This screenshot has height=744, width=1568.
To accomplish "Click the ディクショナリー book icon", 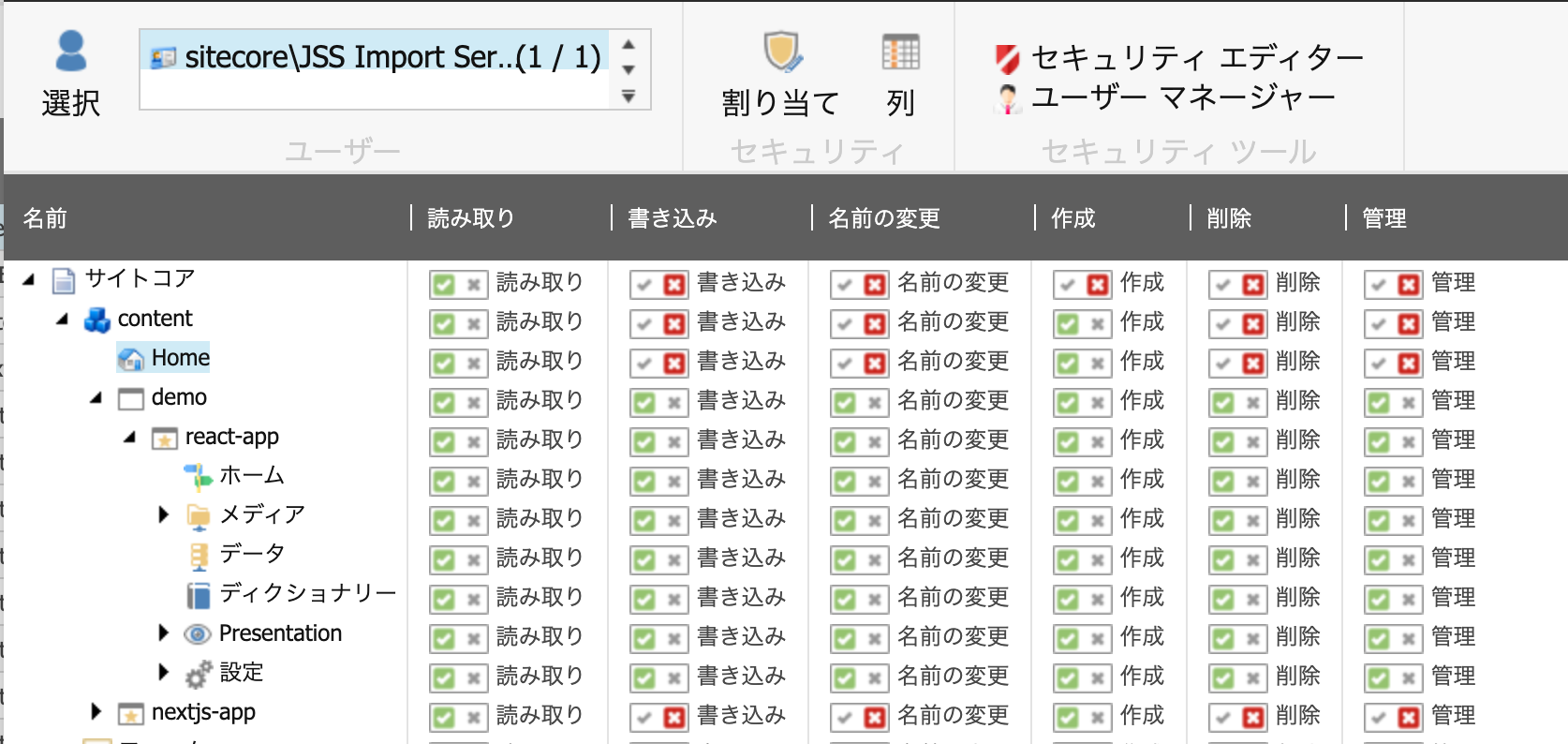I will click(x=199, y=595).
